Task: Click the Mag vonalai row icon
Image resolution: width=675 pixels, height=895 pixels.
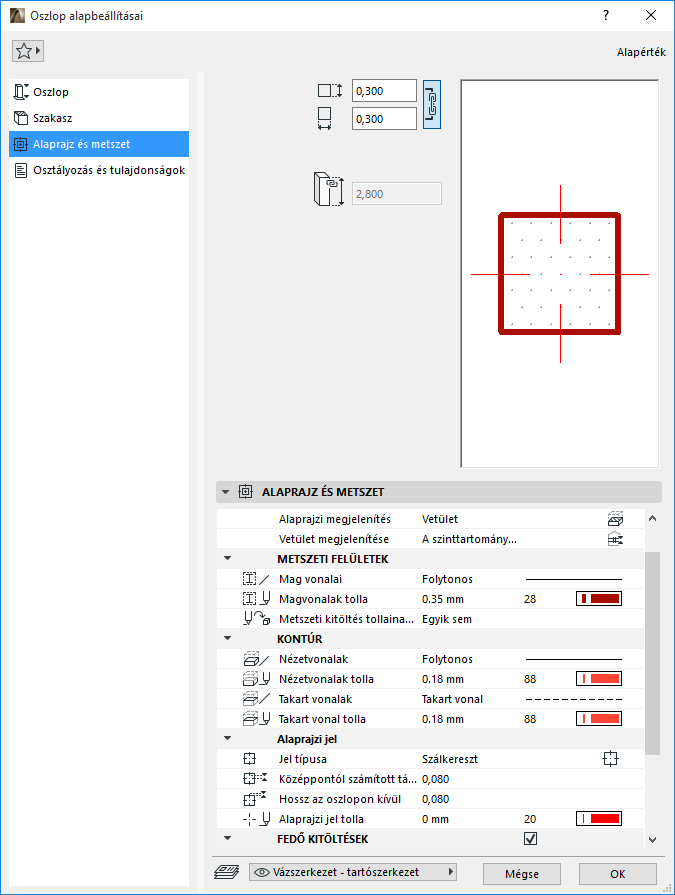Action: tap(256, 579)
